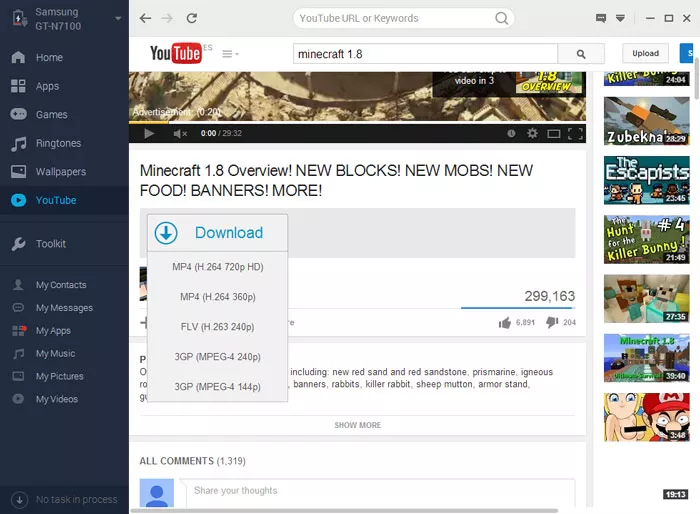Click the horizontal scrollbar at bottom
Image resolution: width=700 pixels, height=514 pixels.
click(x=344, y=510)
